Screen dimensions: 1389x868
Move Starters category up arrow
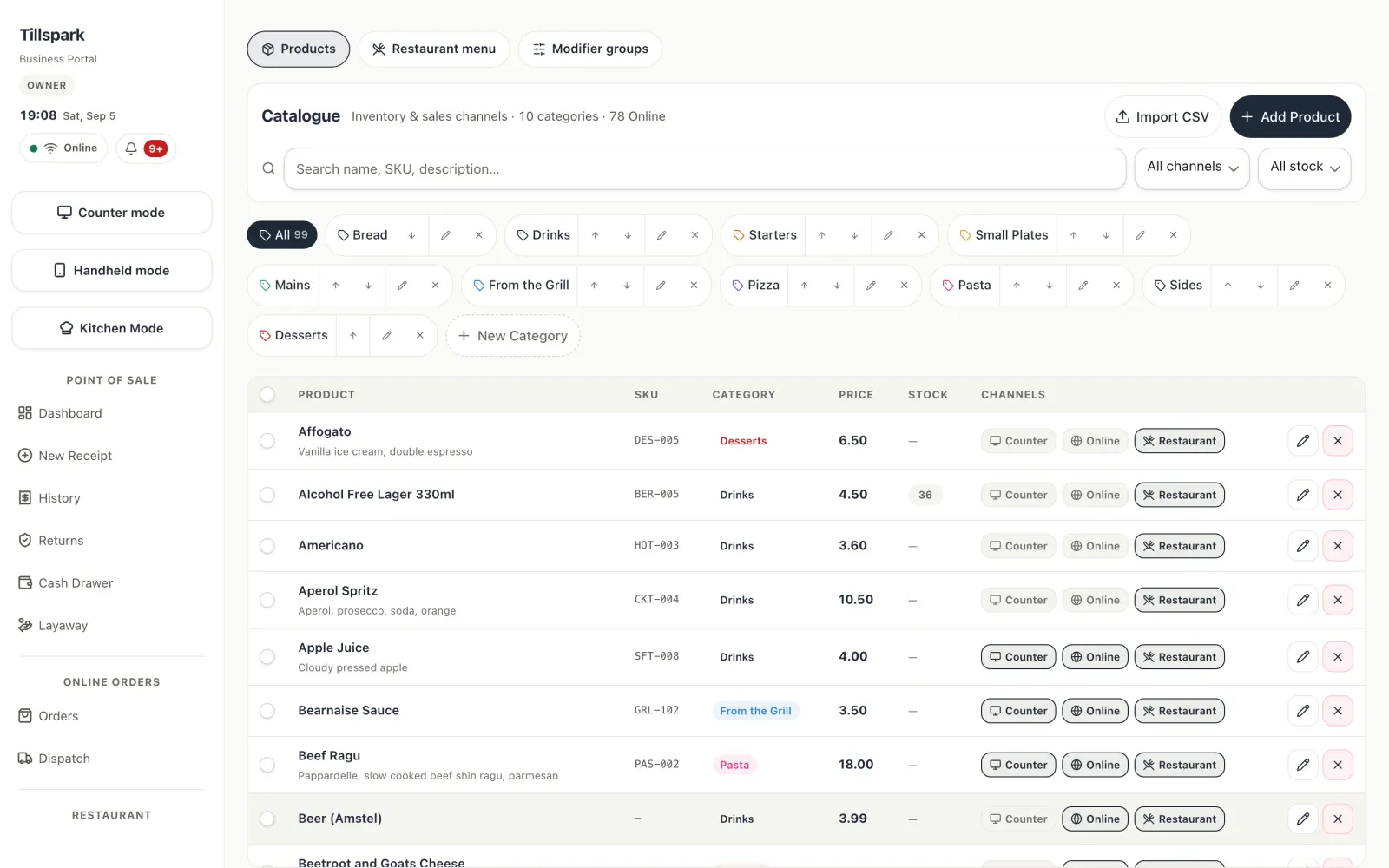[821, 235]
